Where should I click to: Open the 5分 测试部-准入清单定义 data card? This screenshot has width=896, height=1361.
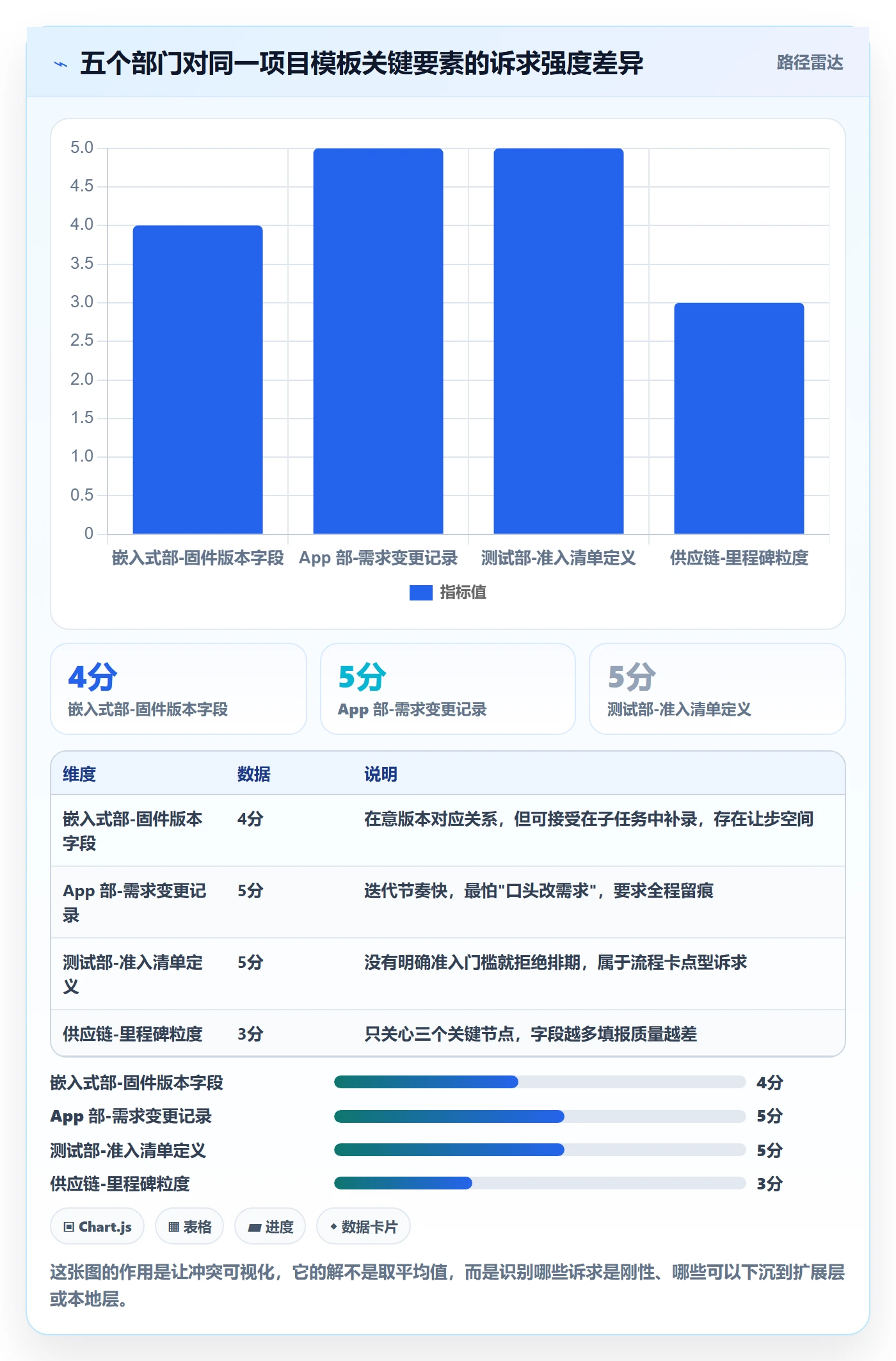pyautogui.click(x=717, y=689)
